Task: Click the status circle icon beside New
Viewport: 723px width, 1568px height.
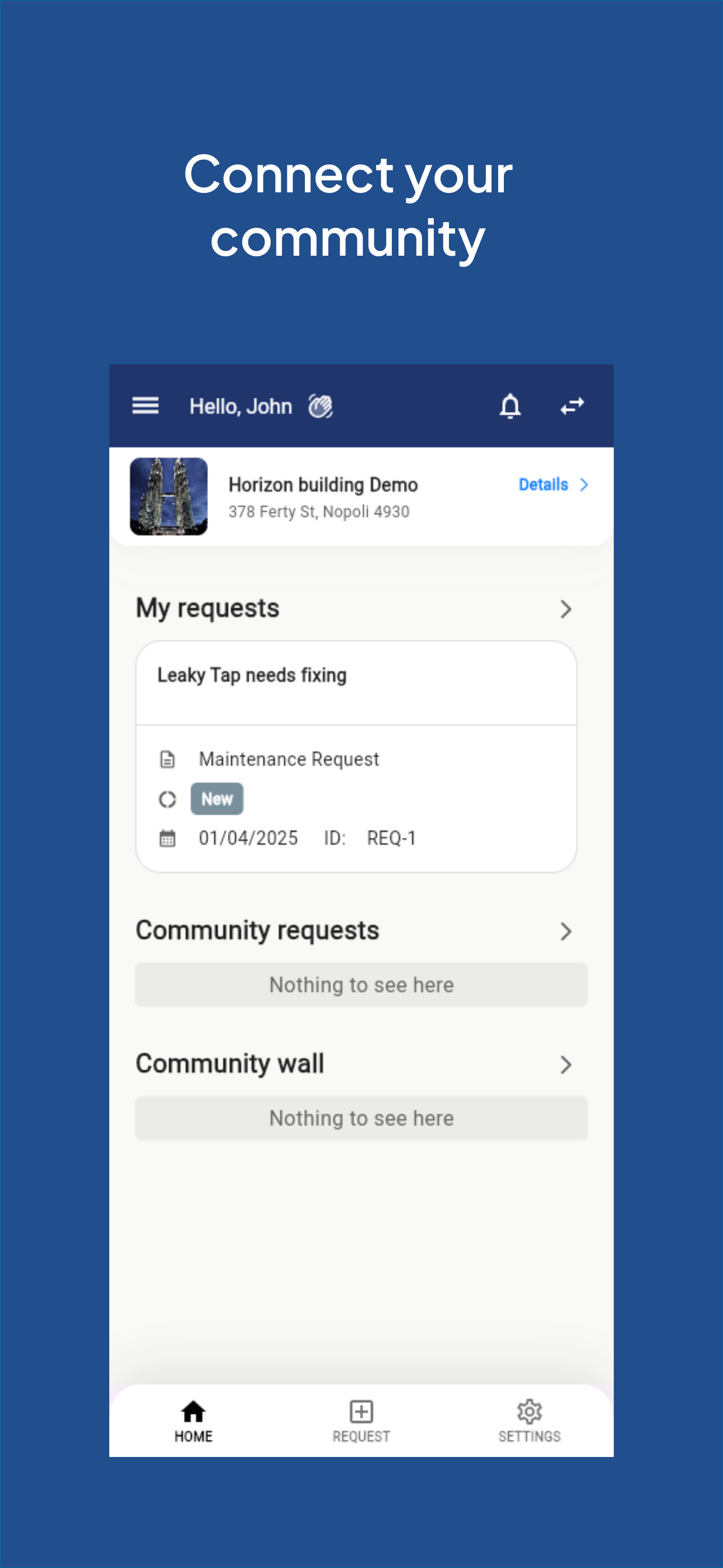Action: [x=168, y=799]
